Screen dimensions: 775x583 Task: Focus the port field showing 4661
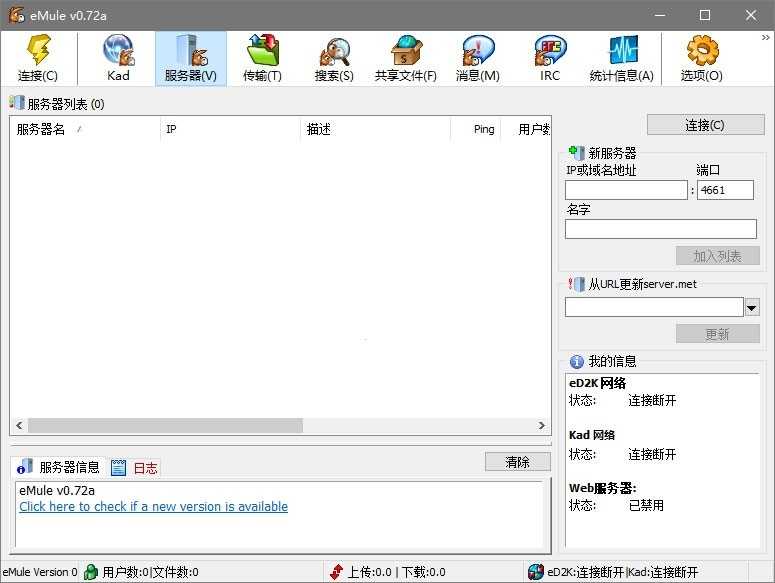tap(725, 190)
